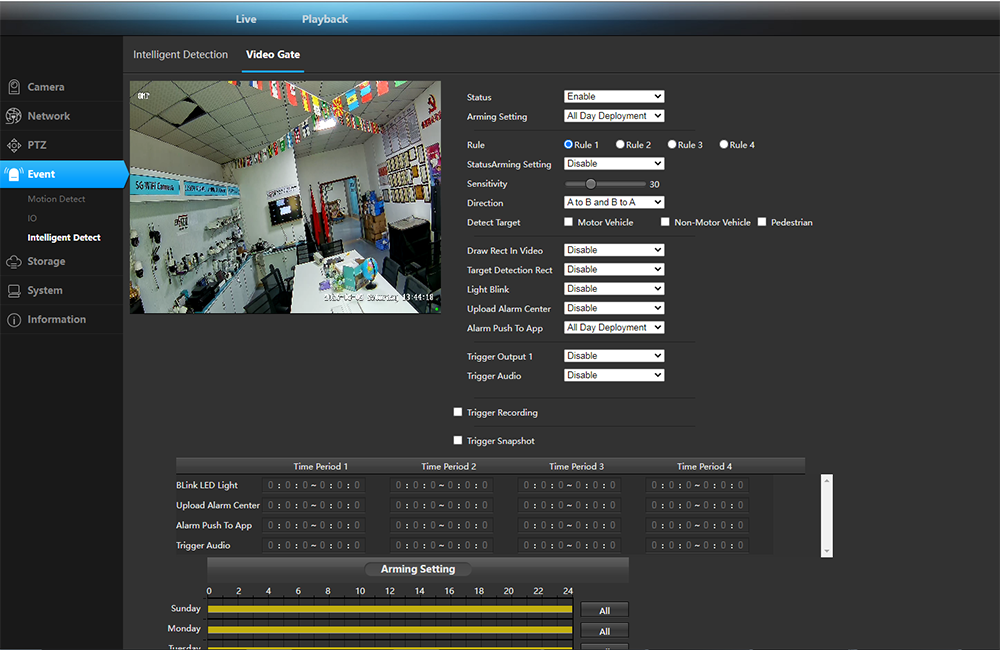Click the System monitor icon
The image size is (1000, 650).
click(x=14, y=291)
